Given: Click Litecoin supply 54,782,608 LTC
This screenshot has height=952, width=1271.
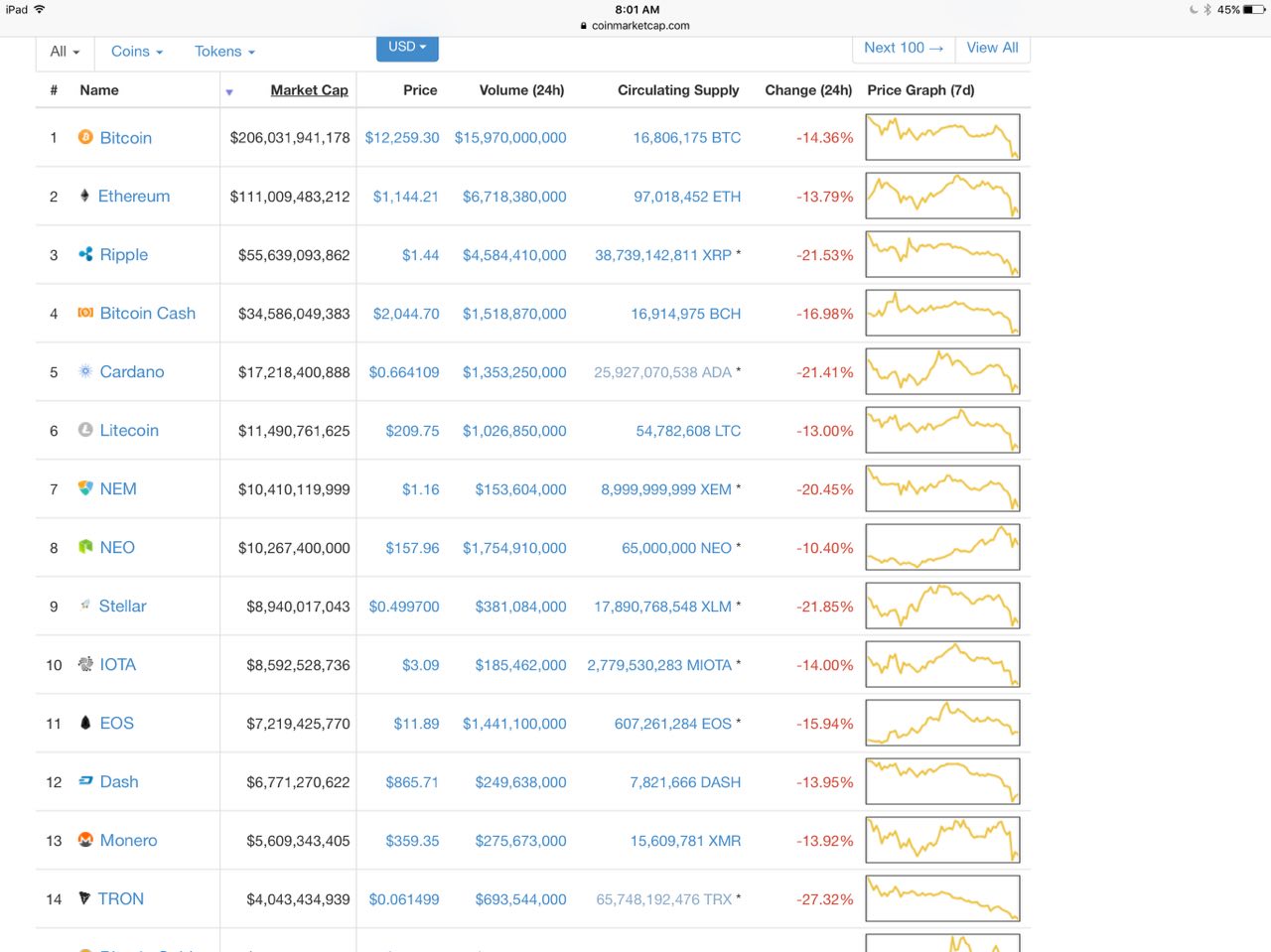Looking at the screenshot, I should click(x=688, y=431).
